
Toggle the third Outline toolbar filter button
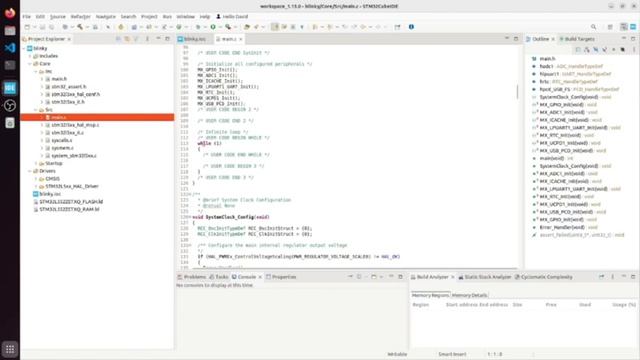point(596,49)
